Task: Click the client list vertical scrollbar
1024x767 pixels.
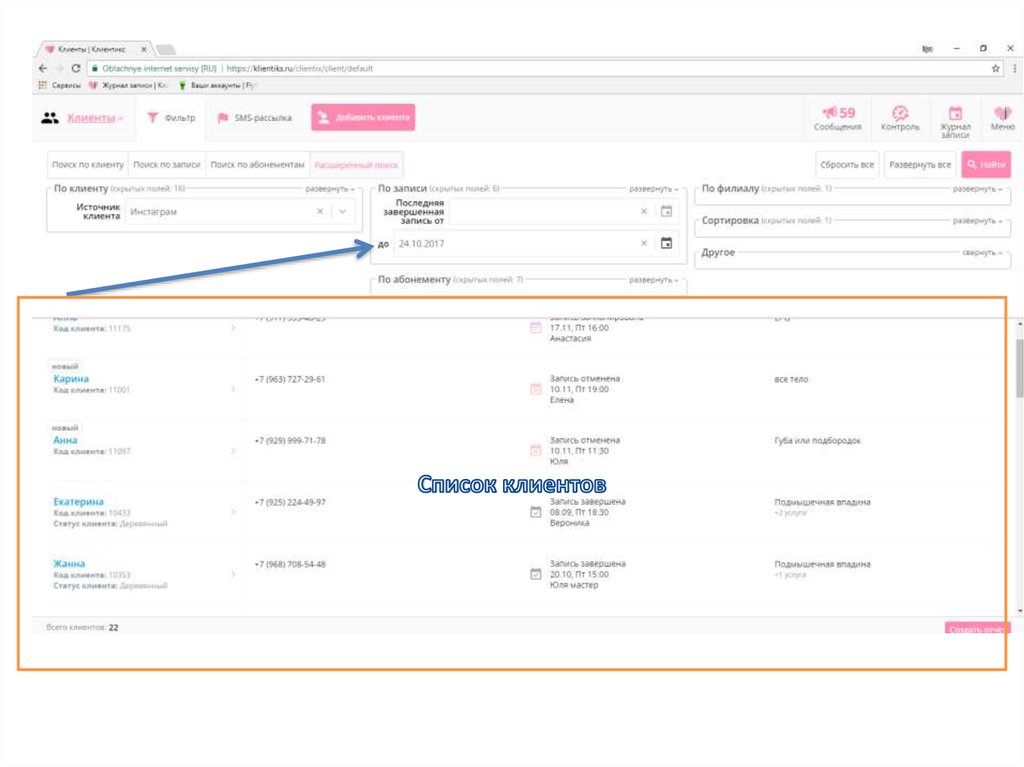Action: click(1018, 370)
